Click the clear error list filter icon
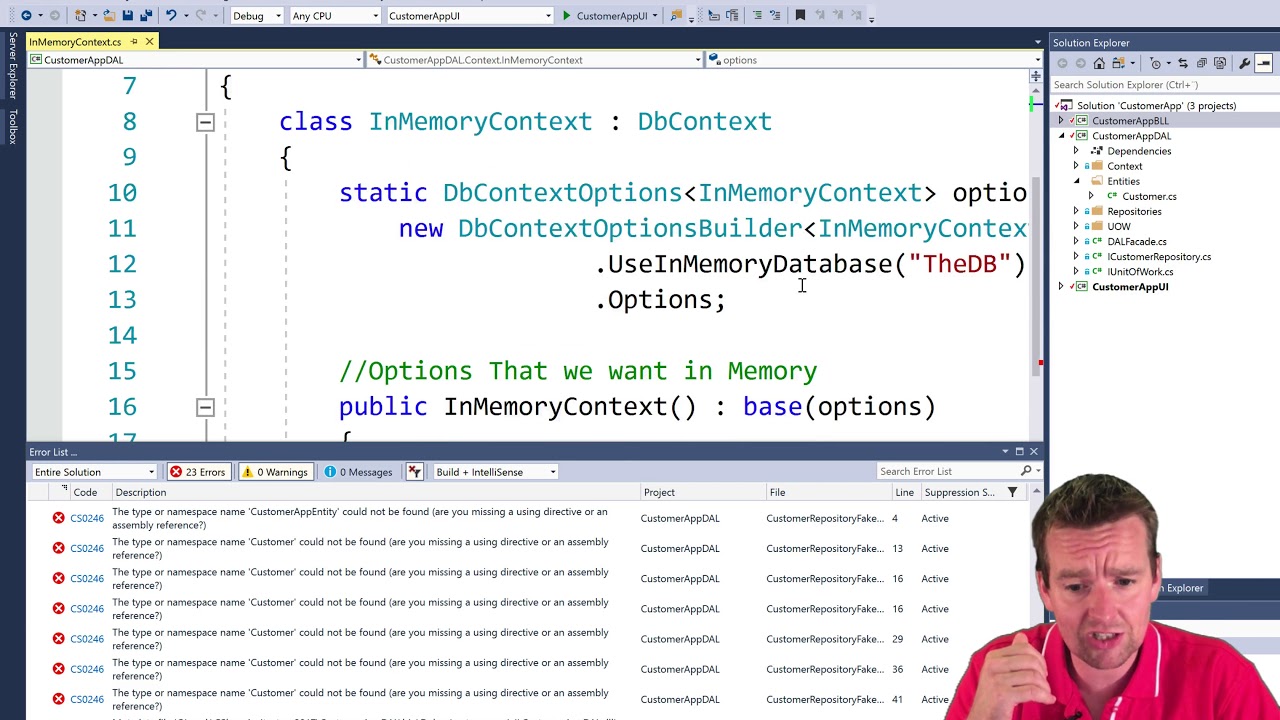Image resolution: width=1280 pixels, height=720 pixels. [415, 472]
